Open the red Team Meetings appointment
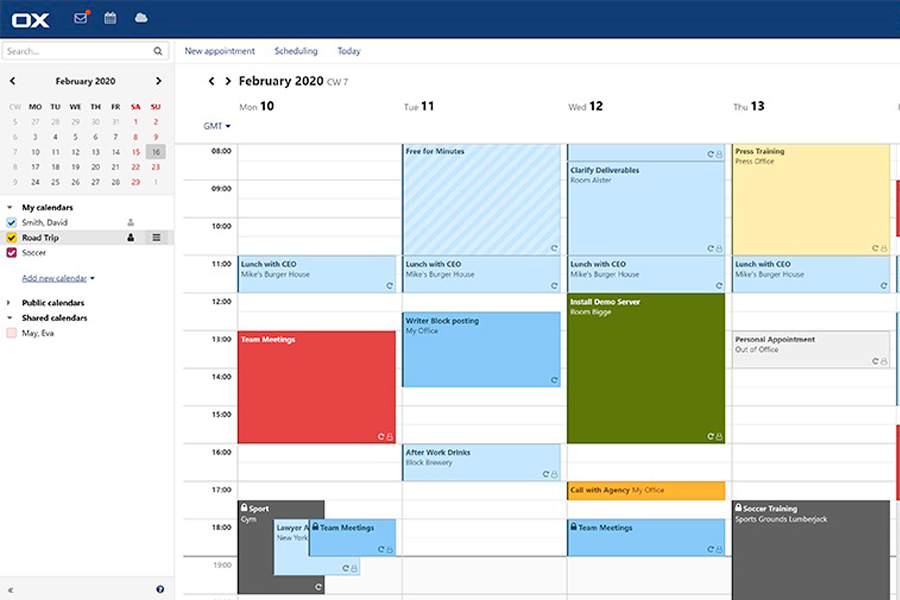Image resolution: width=900 pixels, height=600 pixels. (316, 387)
